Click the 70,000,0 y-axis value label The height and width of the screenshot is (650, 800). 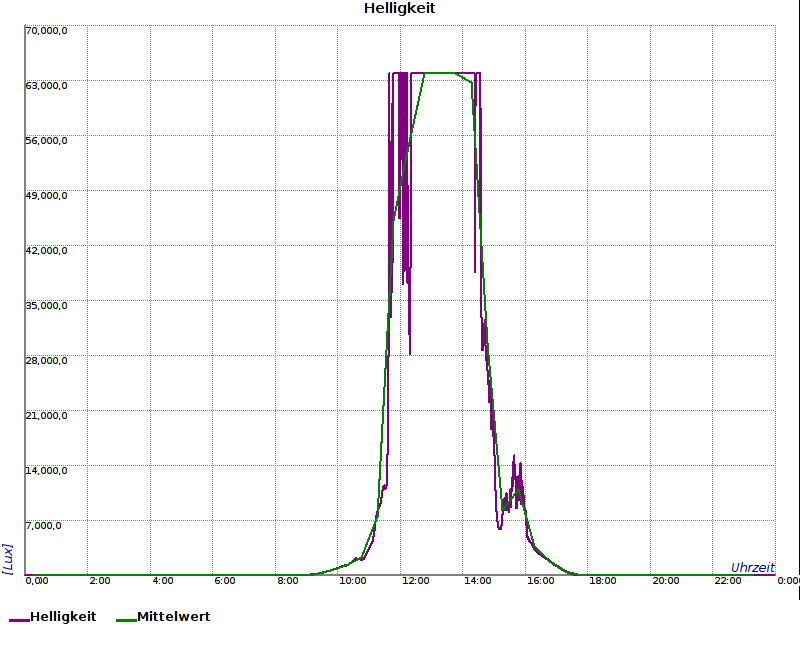click(46, 31)
